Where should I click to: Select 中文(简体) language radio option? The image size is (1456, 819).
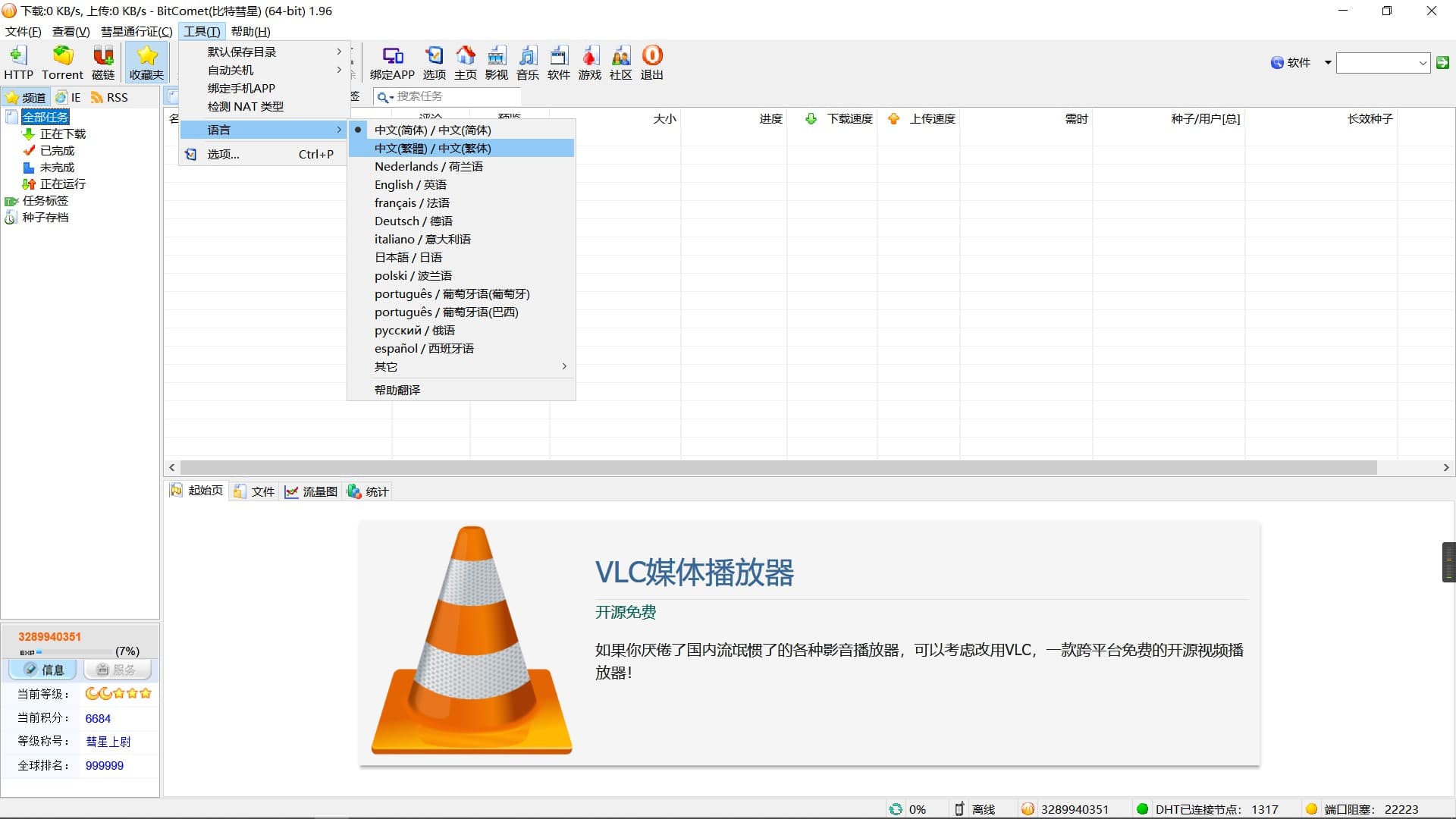pyautogui.click(x=432, y=130)
